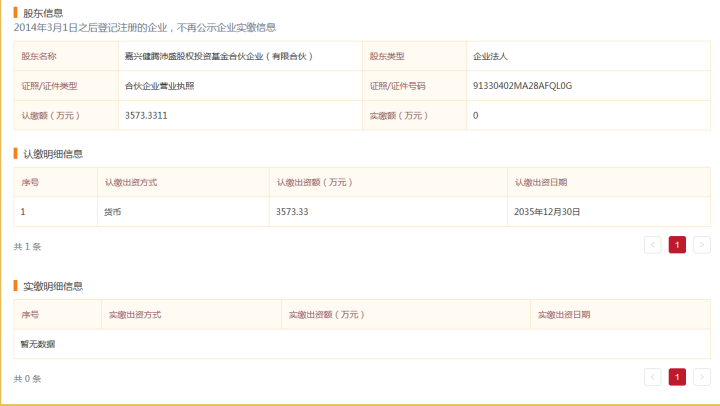
Task: Click the 3573.3311 subscribed amount value
Action: (x=146, y=116)
